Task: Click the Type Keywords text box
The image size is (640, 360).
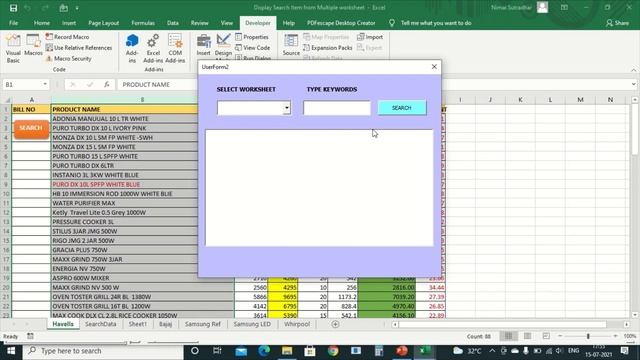Action: point(337,108)
